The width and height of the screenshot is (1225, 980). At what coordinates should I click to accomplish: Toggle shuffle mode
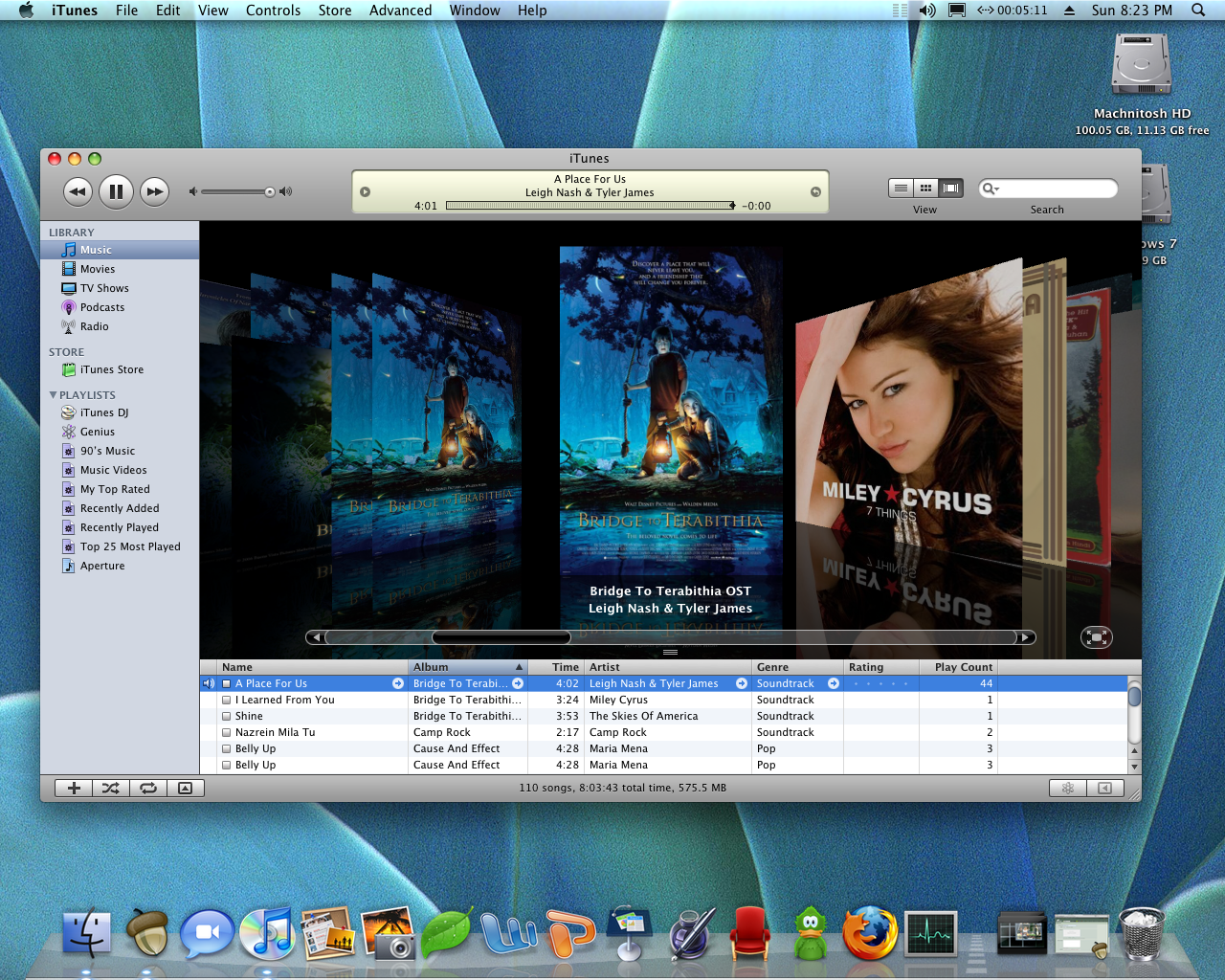(x=111, y=789)
